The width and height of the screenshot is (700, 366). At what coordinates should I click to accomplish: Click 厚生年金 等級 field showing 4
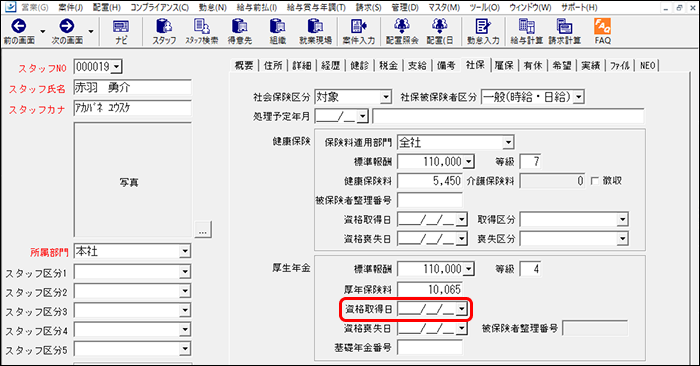(530, 269)
